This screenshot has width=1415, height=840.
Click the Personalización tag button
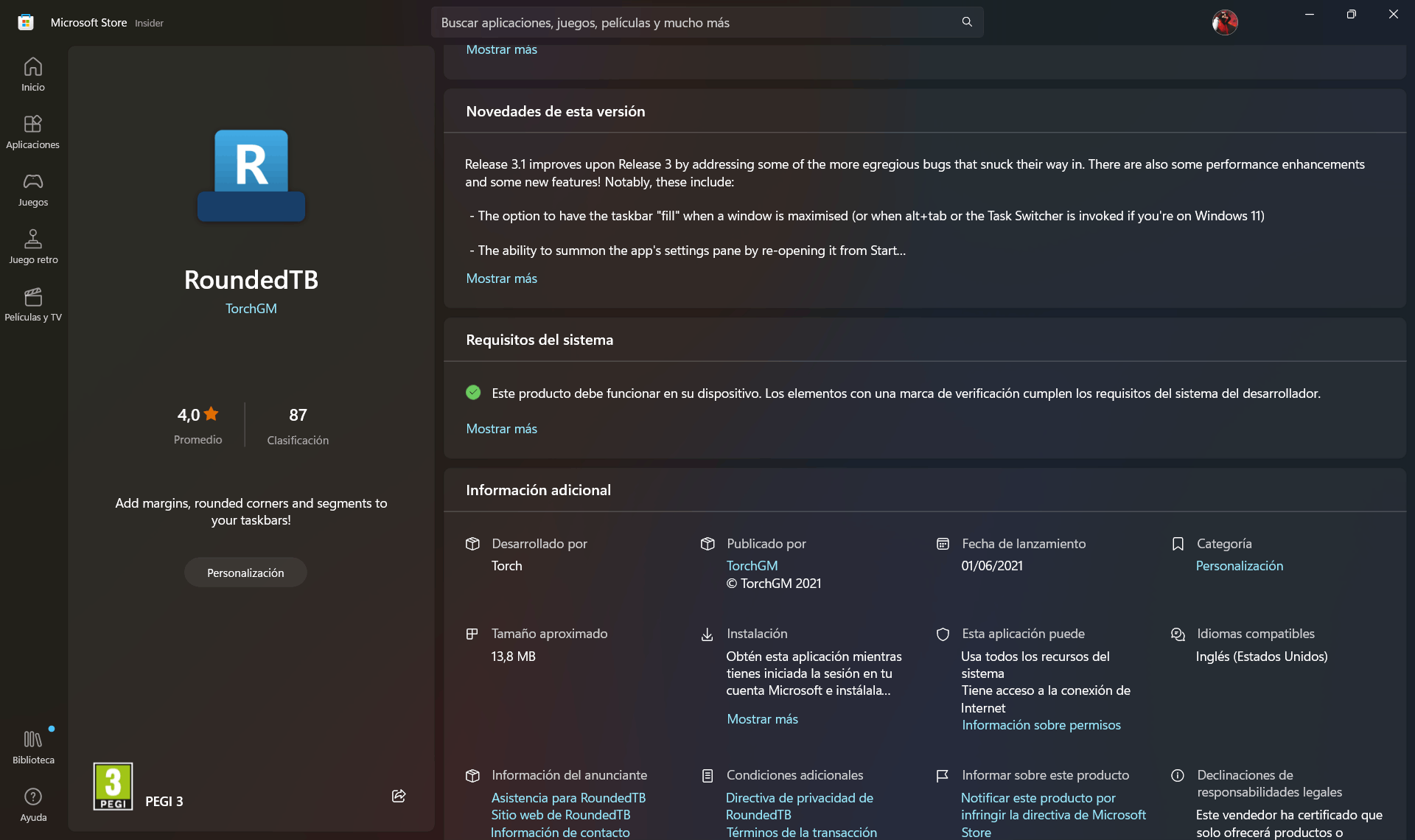pos(245,573)
